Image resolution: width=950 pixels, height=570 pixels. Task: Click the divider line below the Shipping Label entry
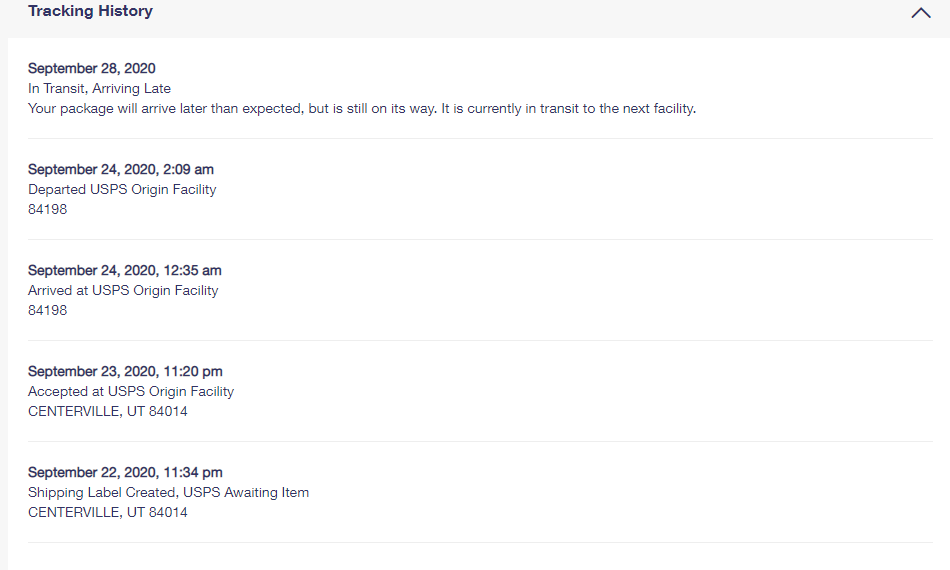[480, 543]
